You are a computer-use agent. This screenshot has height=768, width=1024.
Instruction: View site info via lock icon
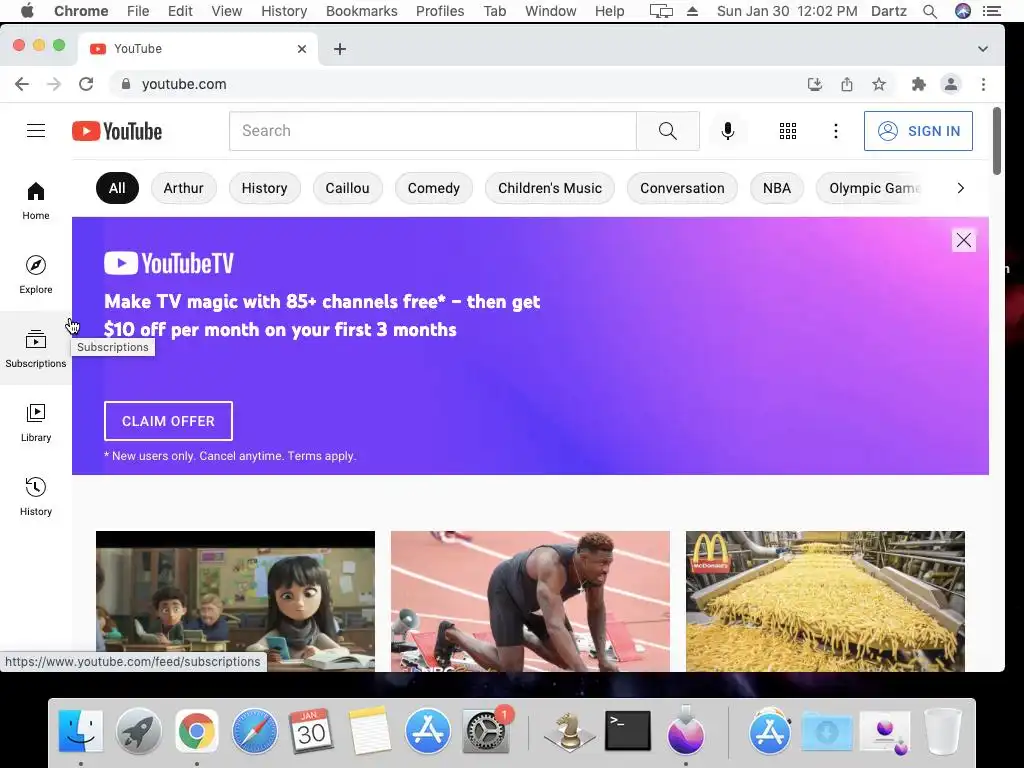(126, 84)
